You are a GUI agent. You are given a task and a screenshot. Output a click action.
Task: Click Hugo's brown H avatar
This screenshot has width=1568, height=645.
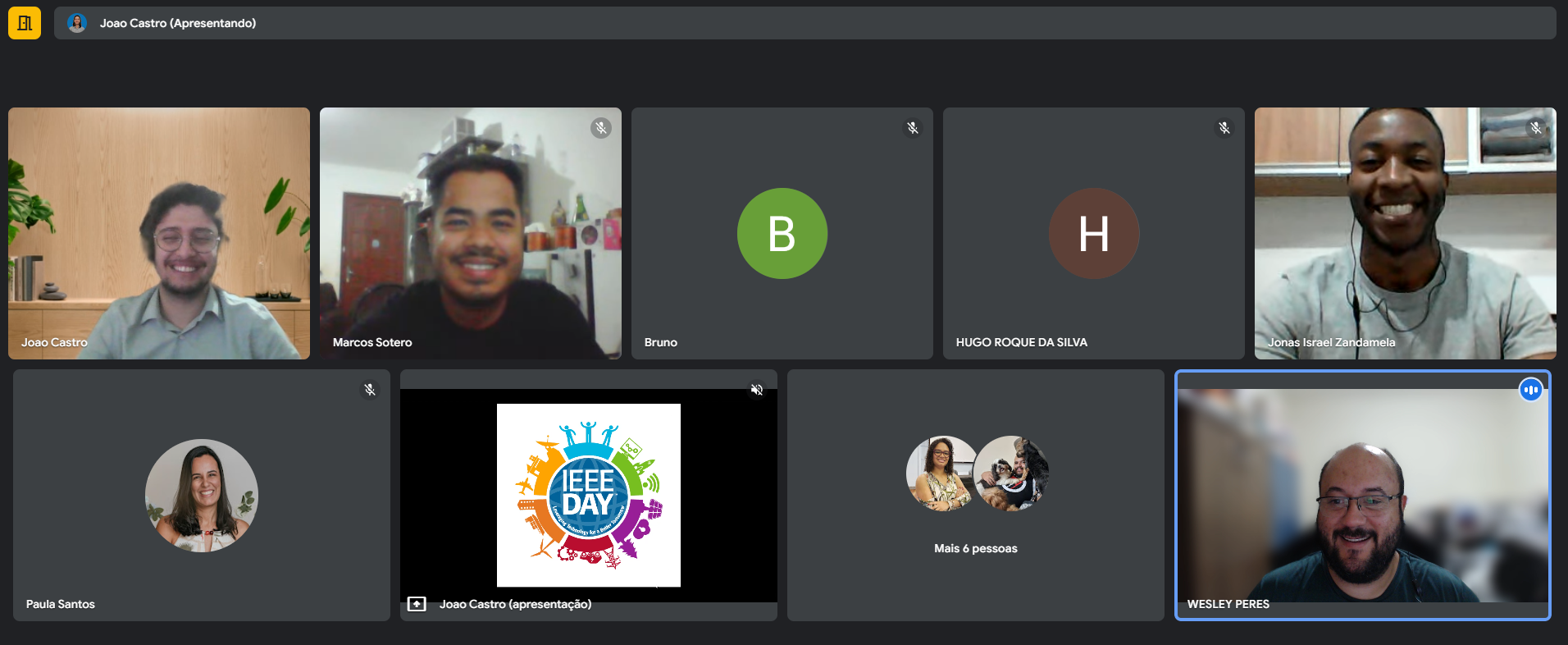1094,233
